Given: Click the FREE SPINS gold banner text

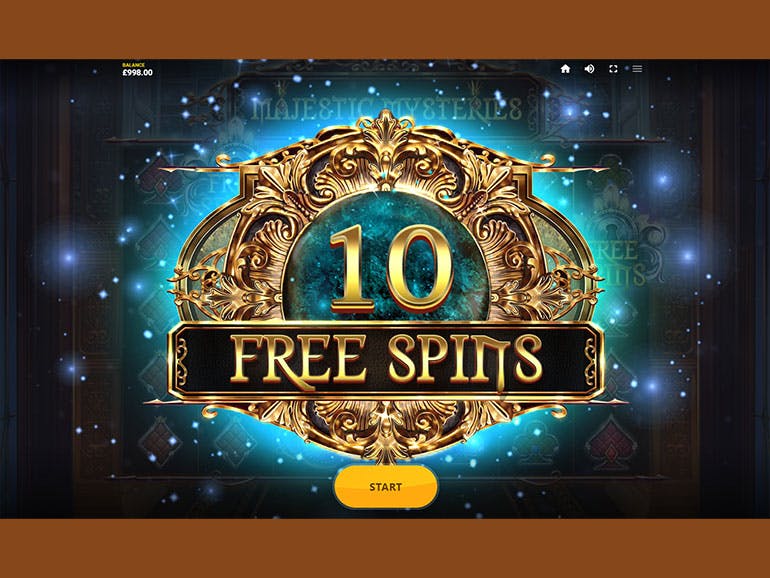Looking at the screenshot, I should (386, 358).
